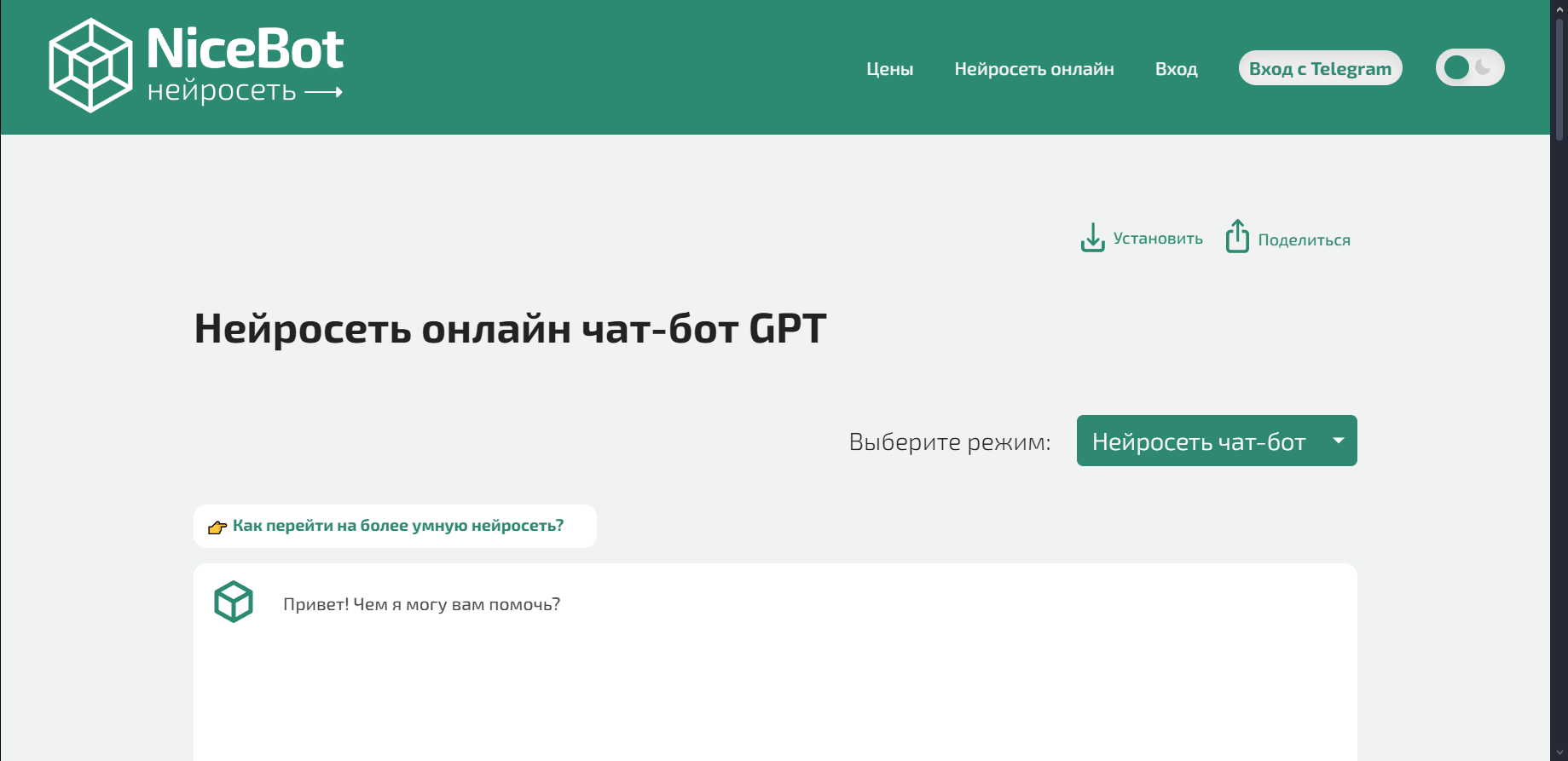Click the NiceBot нейросеть logo text

[x=245, y=65]
